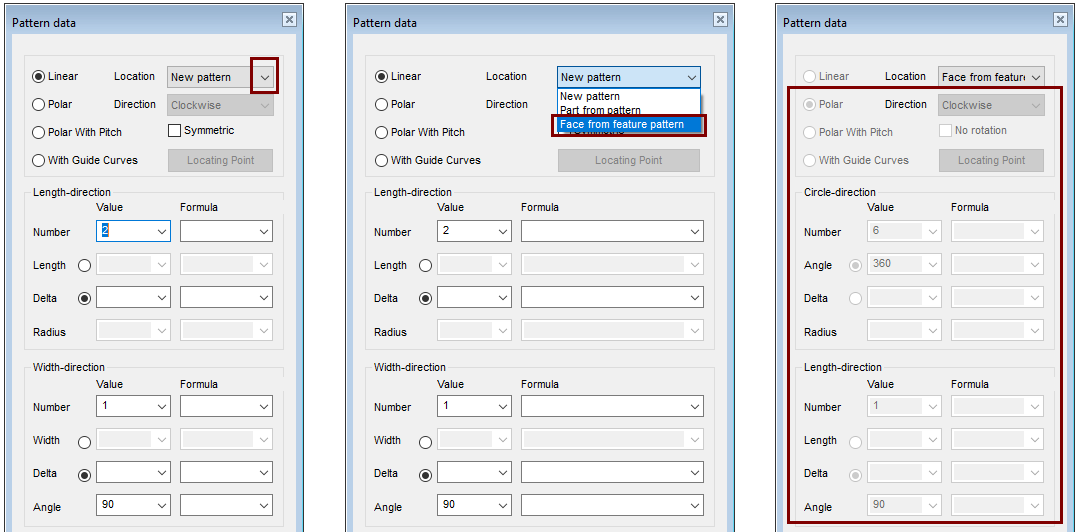The width and height of the screenshot is (1078, 532).
Task: Open Location dropdown in the rightmost dialog
Action: [x=1035, y=77]
